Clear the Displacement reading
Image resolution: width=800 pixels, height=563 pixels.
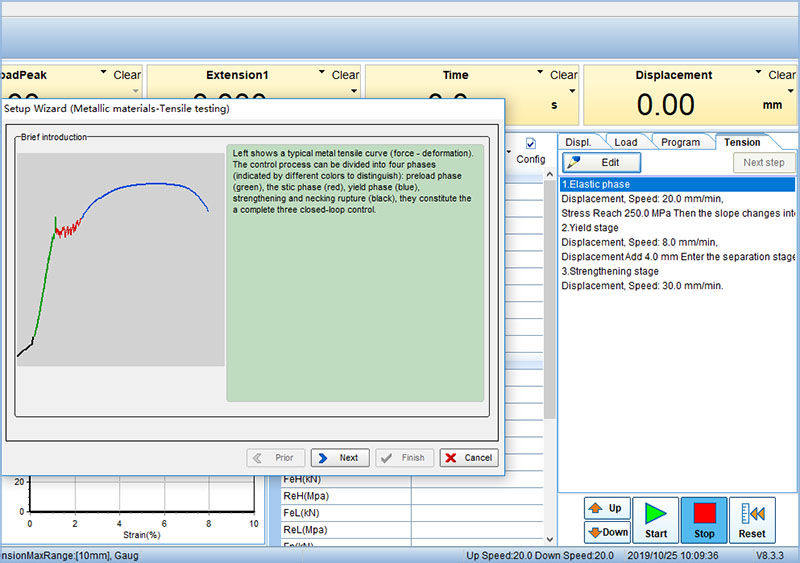[782, 75]
